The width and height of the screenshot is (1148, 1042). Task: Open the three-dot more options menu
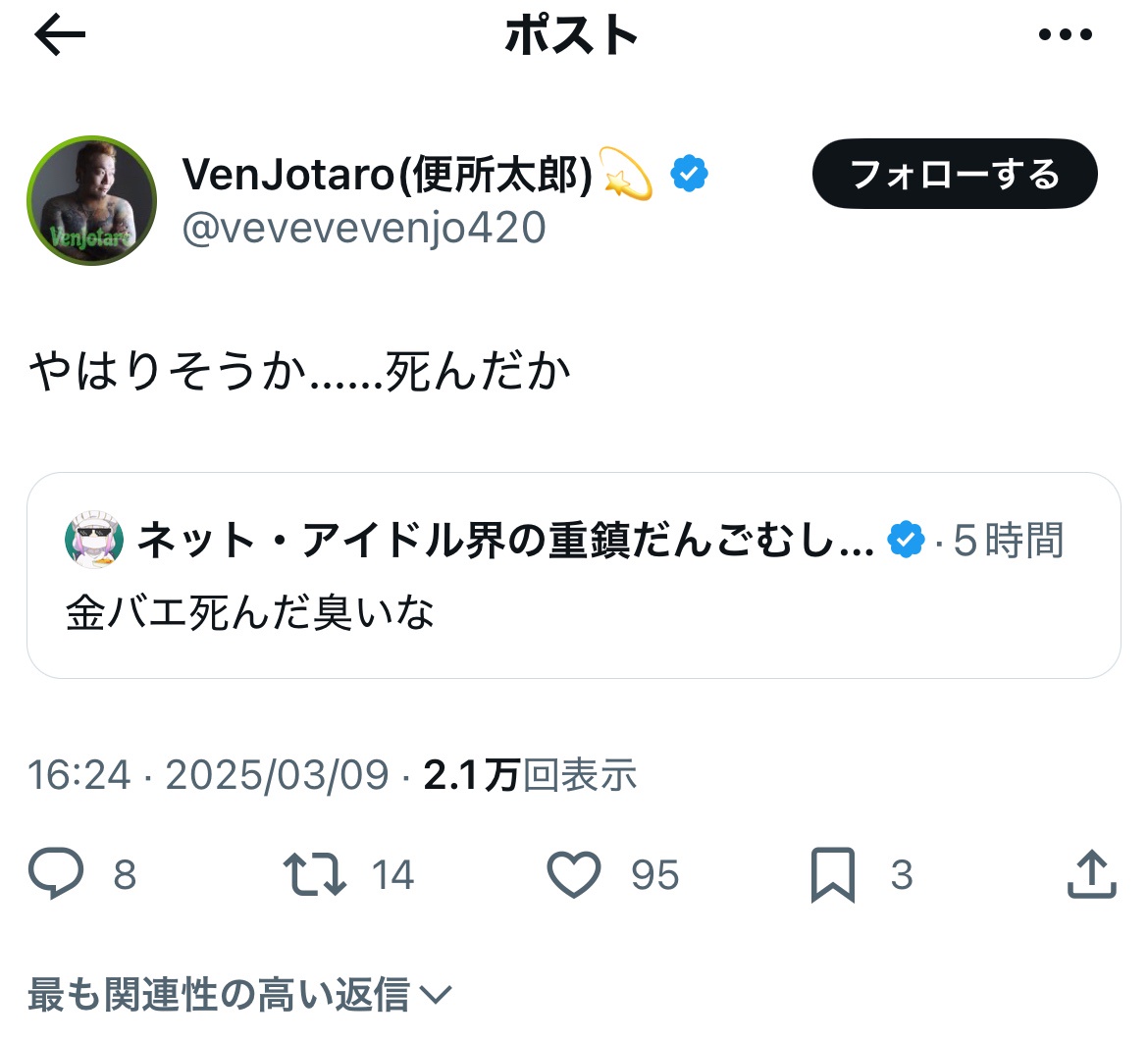click(x=1065, y=36)
